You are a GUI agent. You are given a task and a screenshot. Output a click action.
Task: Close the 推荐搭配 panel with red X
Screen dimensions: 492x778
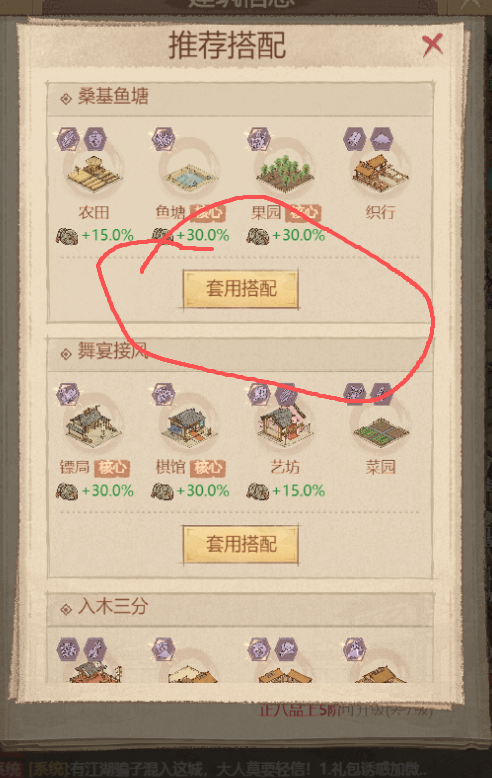[x=432, y=45]
